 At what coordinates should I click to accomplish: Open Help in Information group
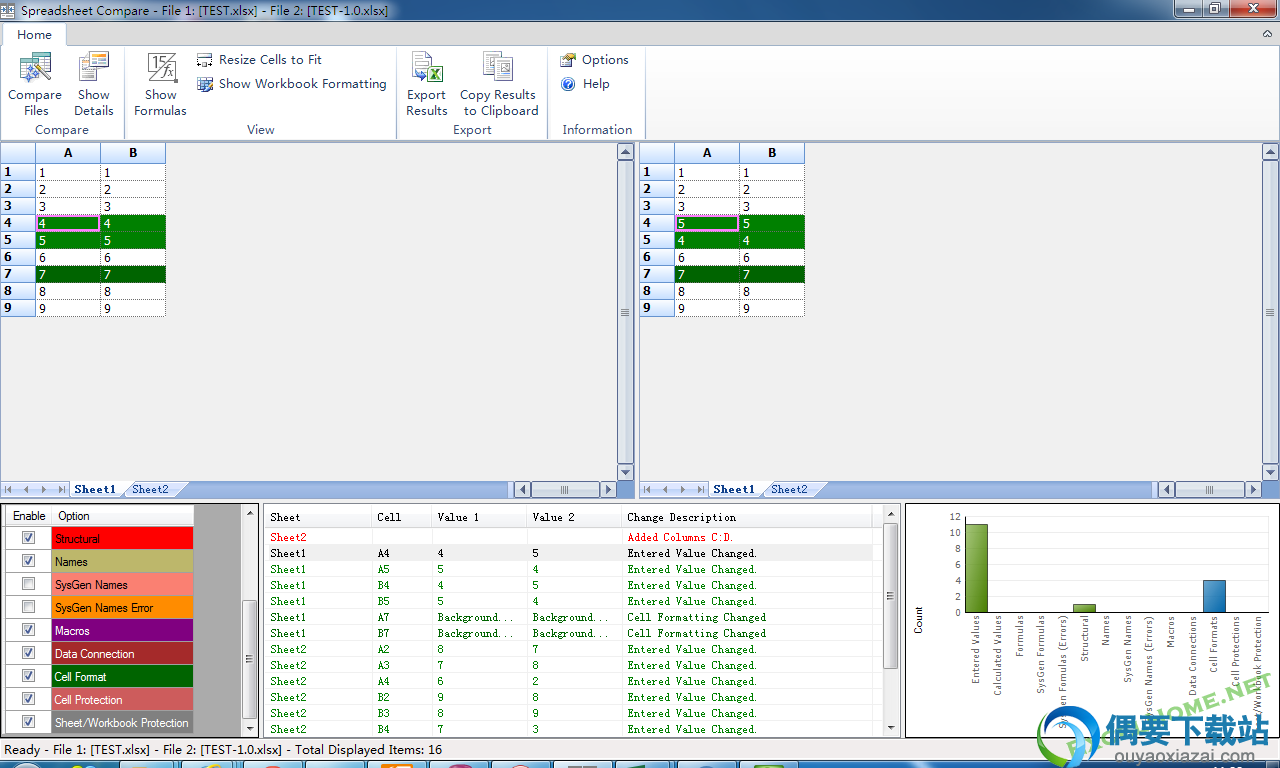pyautogui.click(x=585, y=84)
